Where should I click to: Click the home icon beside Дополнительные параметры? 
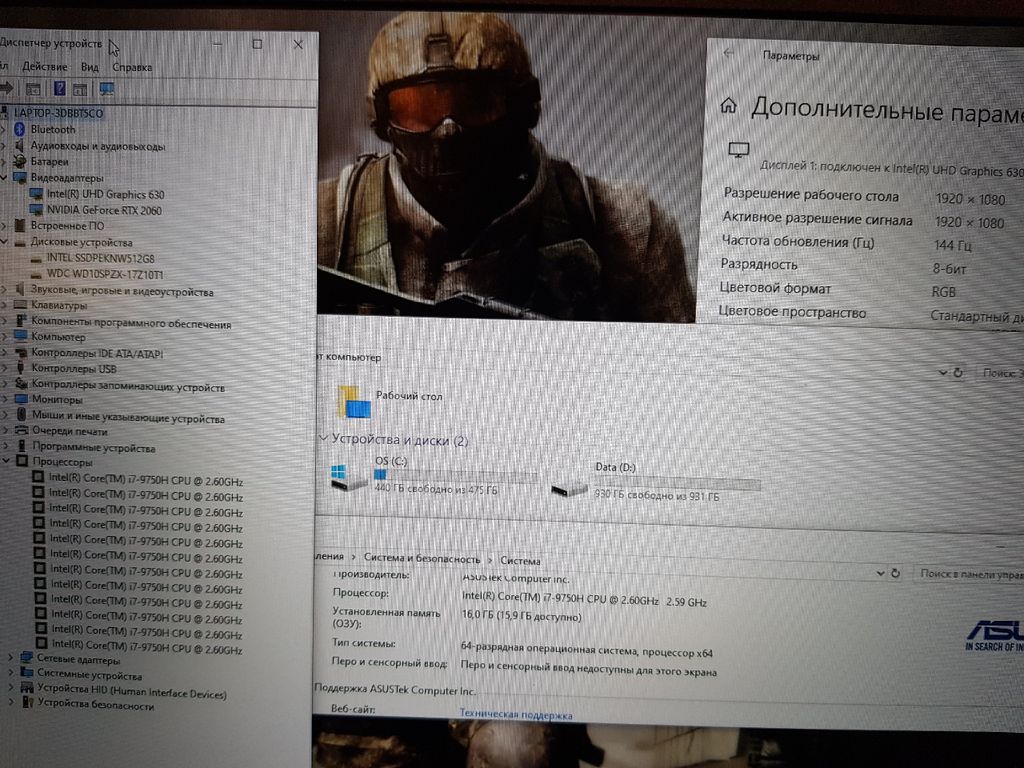click(729, 106)
